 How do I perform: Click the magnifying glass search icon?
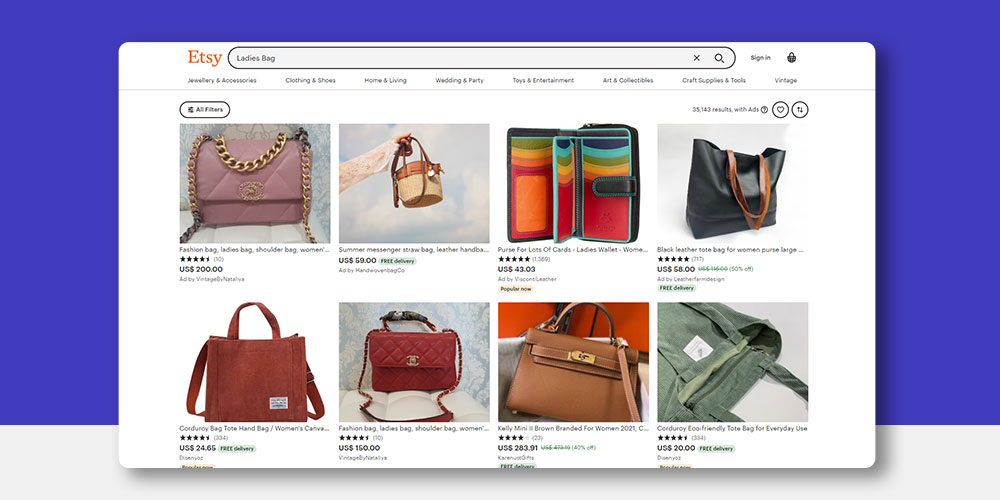pyautogui.click(x=719, y=58)
